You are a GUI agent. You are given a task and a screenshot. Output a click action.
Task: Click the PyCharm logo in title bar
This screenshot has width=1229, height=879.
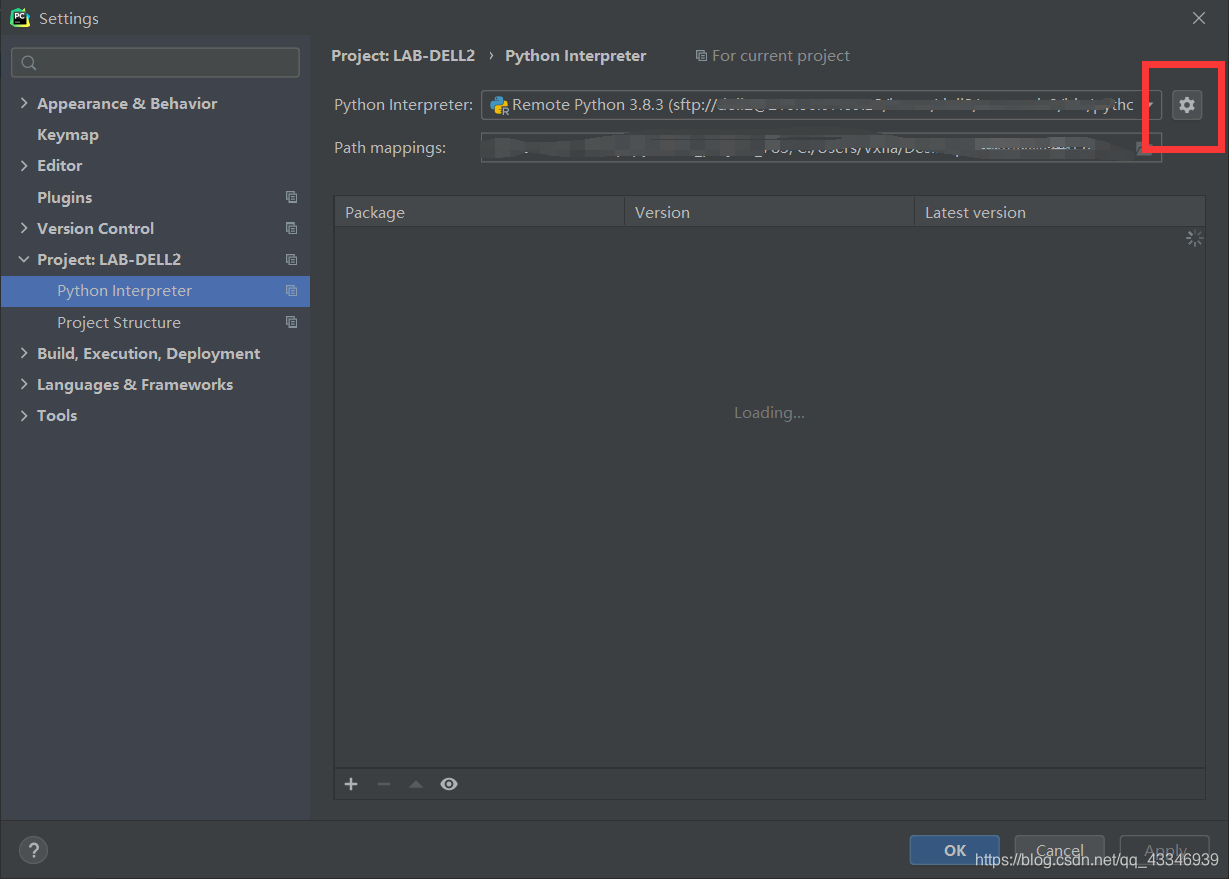pos(19,17)
